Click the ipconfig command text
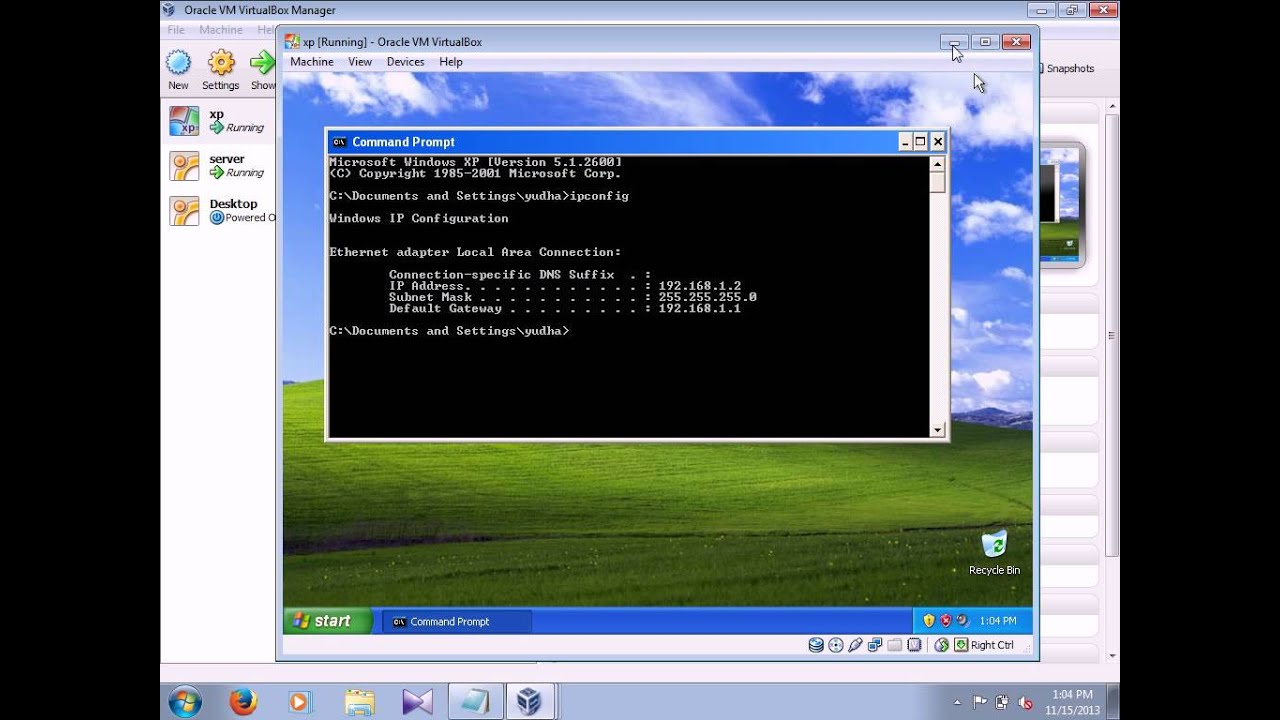This screenshot has height=720, width=1280. [x=599, y=196]
